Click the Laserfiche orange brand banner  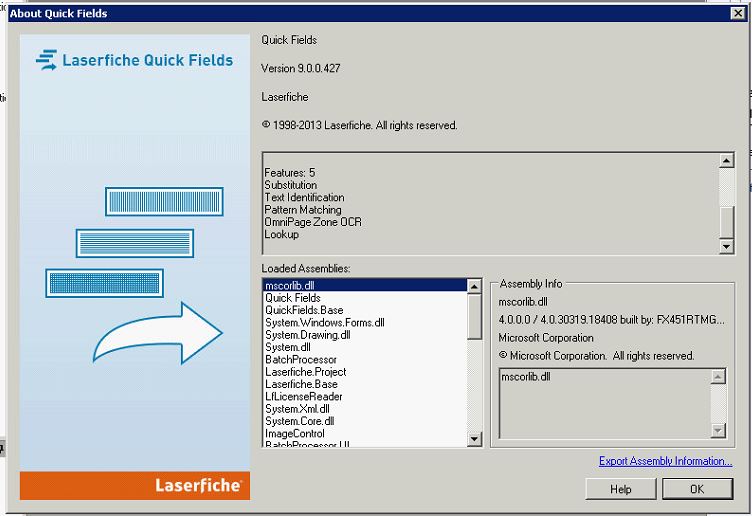click(135, 485)
